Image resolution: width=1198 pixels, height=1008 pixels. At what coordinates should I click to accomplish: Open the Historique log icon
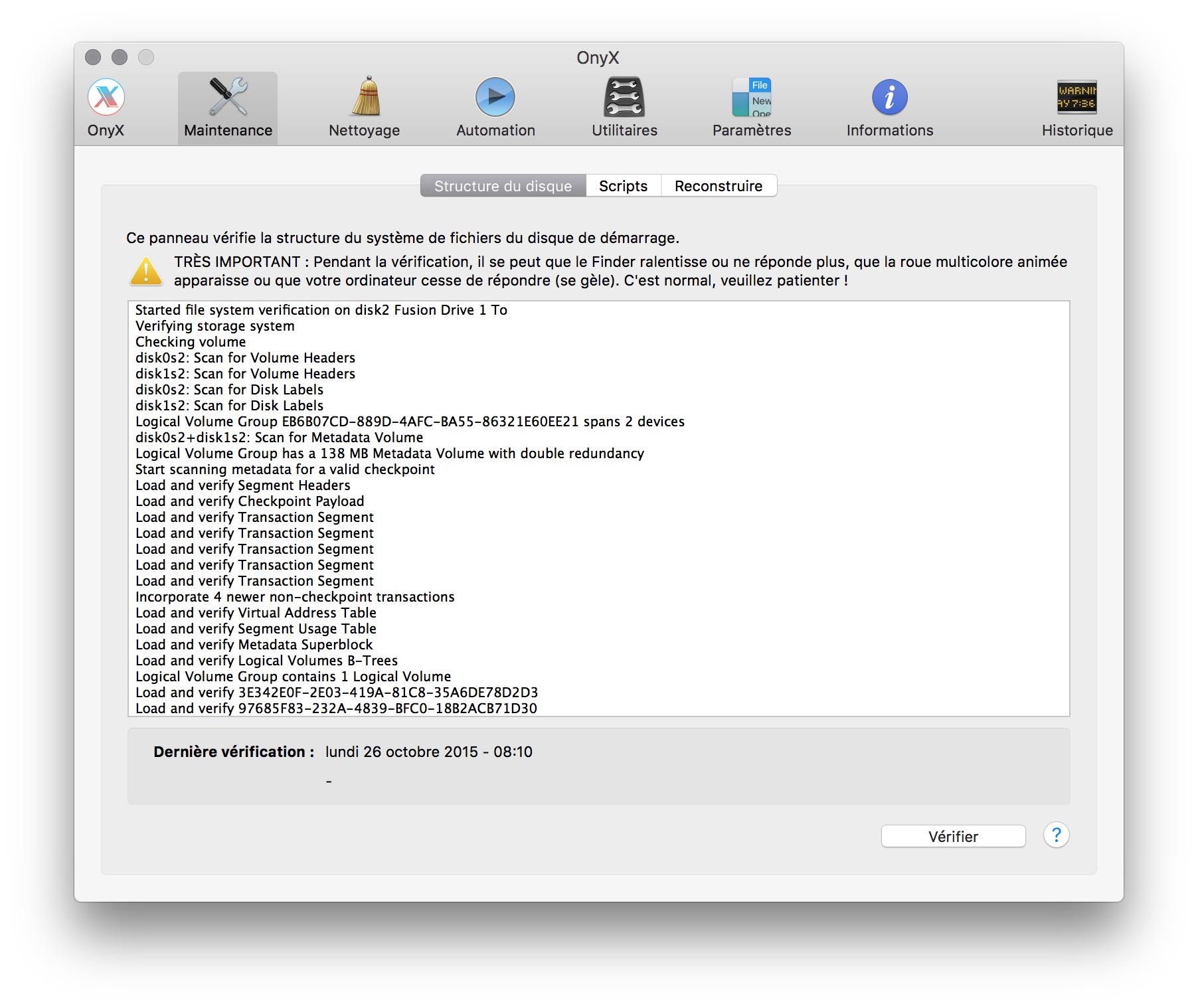pyautogui.click(x=1077, y=97)
